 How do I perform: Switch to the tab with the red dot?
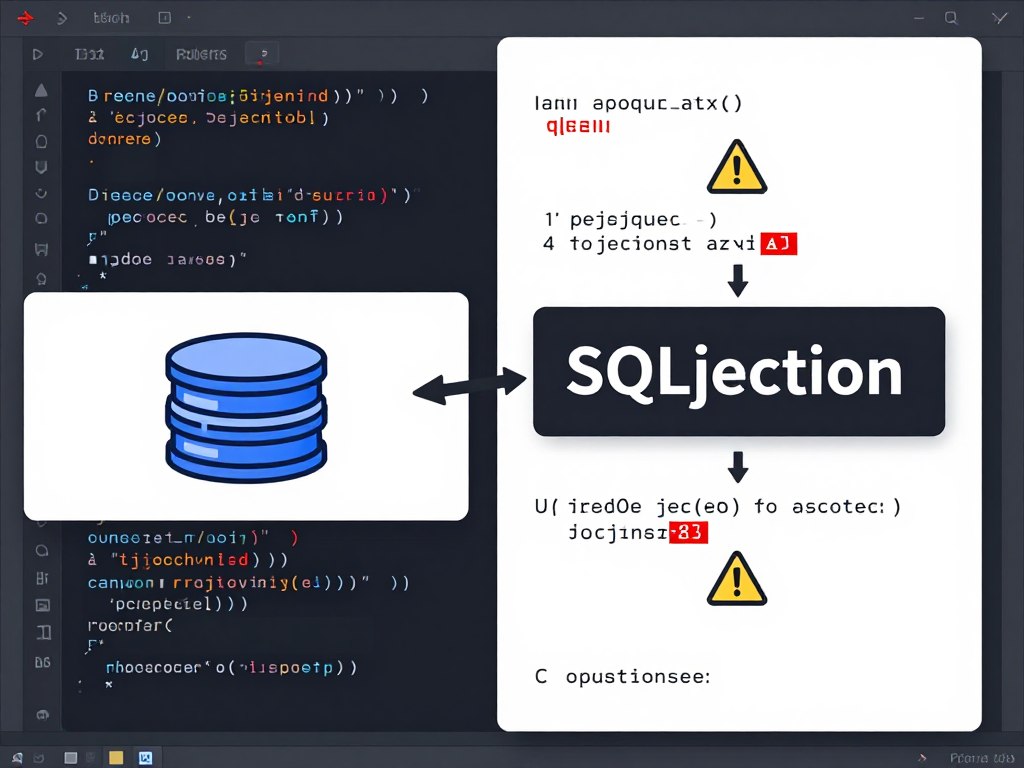(262, 54)
